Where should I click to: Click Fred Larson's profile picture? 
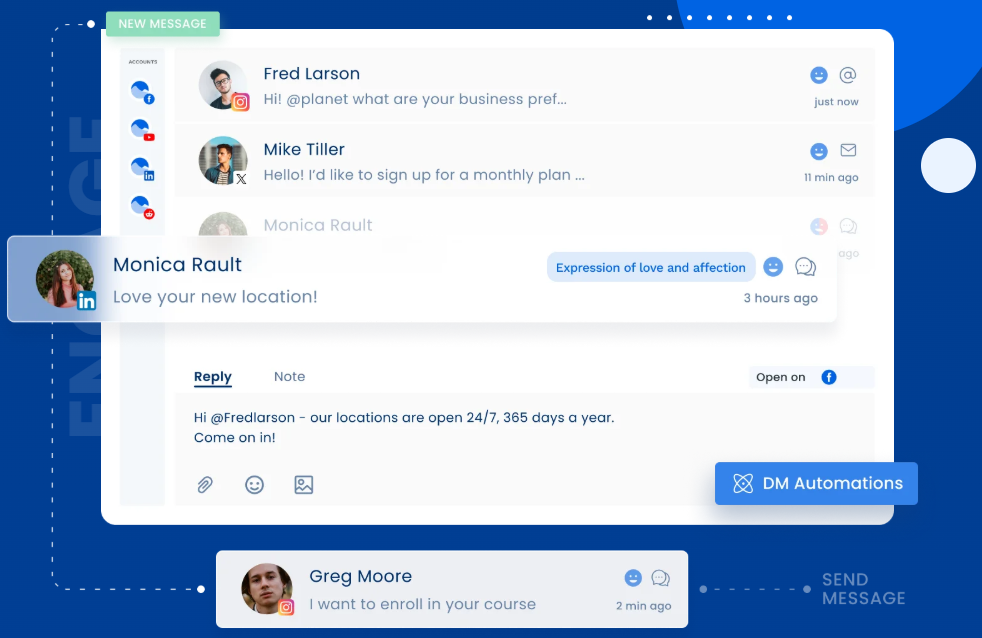223,85
